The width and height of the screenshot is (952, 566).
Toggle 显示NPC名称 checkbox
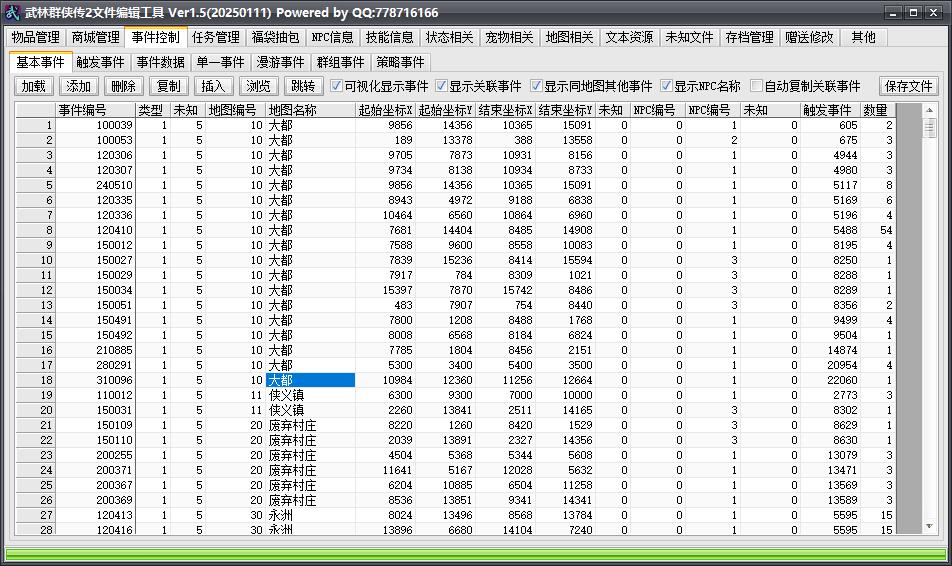[666, 86]
